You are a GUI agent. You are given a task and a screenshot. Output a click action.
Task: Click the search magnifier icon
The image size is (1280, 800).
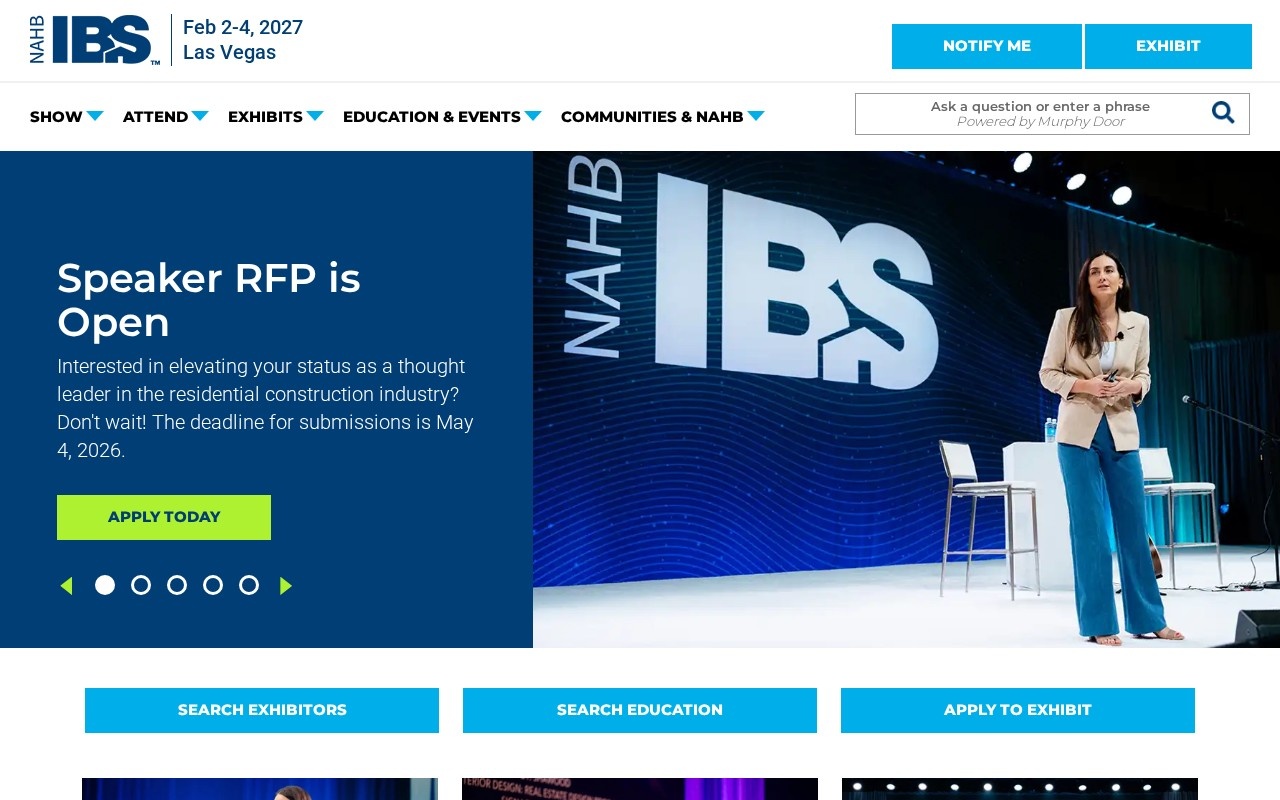(x=1222, y=113)
